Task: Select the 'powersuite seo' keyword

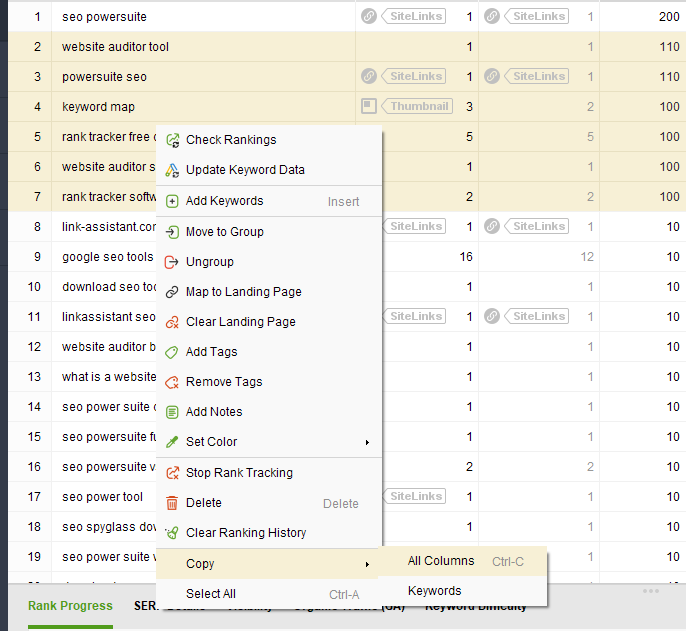Action: tap(104, 77)
